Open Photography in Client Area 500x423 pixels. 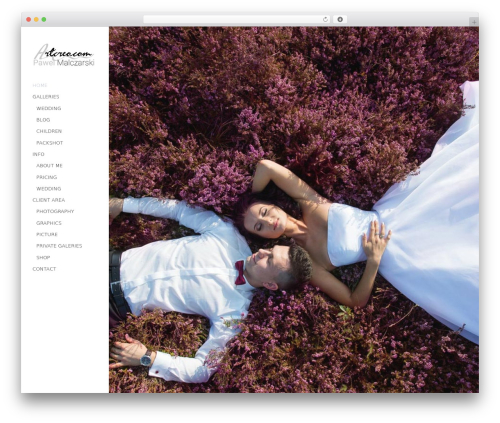[x=55, y=211]
